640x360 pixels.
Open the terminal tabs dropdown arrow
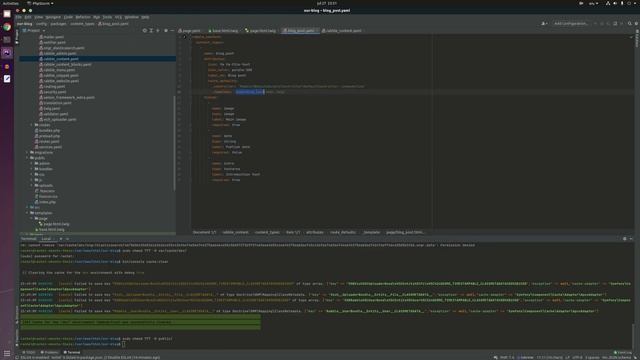(x=67, y=239)
